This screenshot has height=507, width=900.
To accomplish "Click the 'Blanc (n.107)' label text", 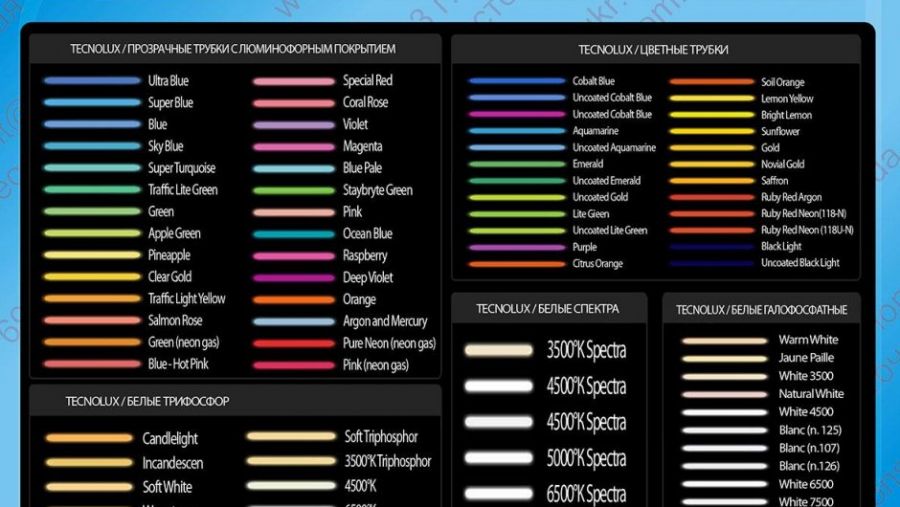I will click(x=809, y=448).
